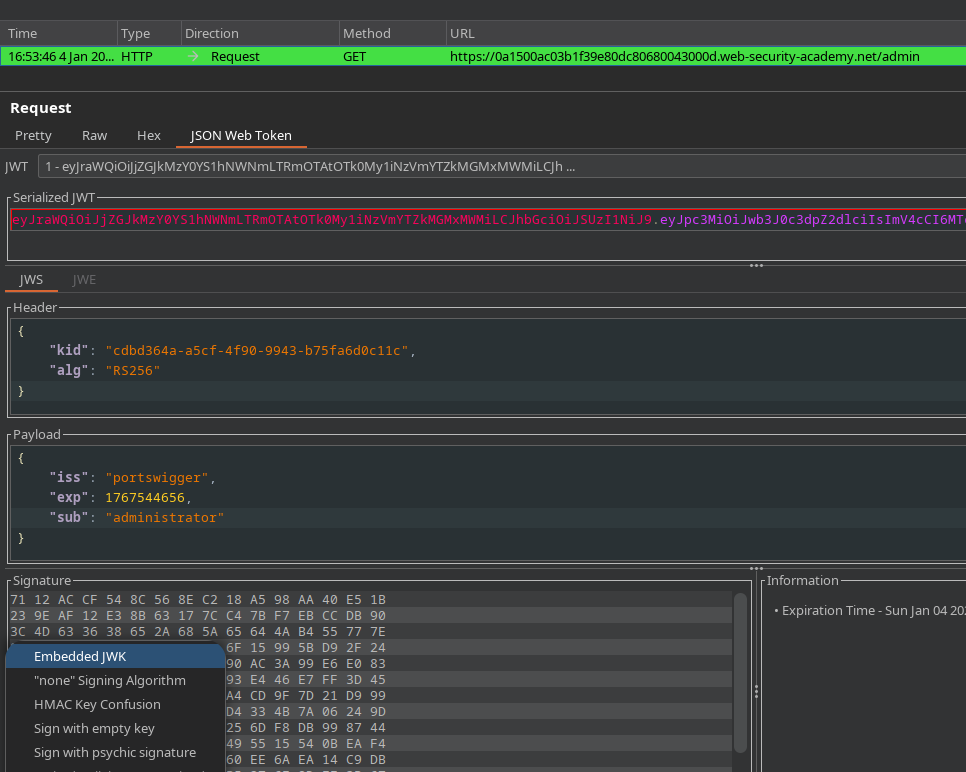Choose HMAC Key Confusion attack
966x772 pixels.
tap(97, 704)
